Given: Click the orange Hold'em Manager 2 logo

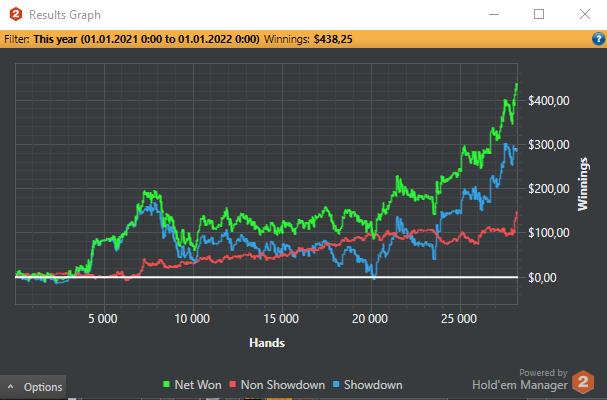Looking at the screenshot, I should 583,382.
